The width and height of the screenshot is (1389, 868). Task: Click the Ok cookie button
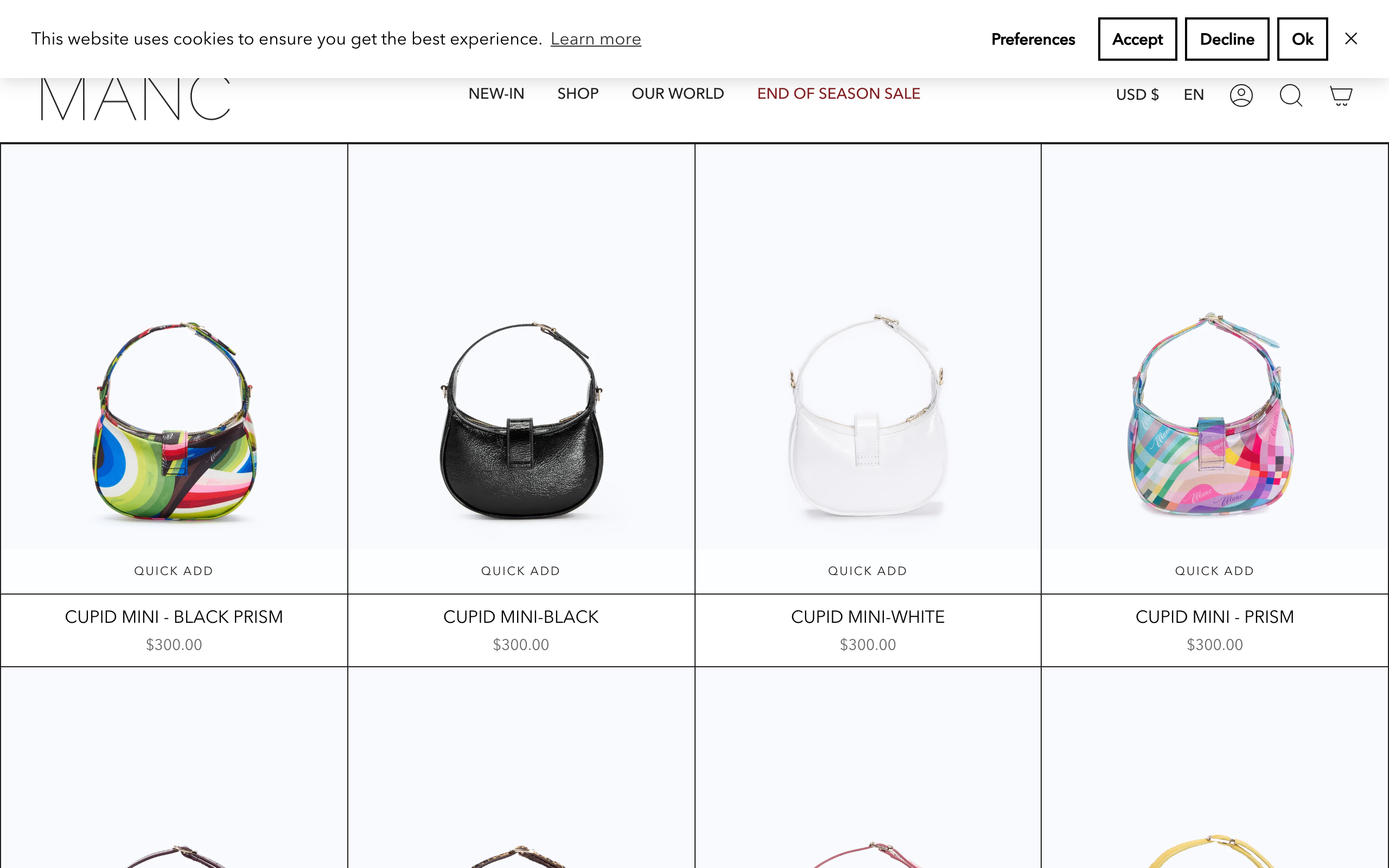click(x=1302, y=39)
